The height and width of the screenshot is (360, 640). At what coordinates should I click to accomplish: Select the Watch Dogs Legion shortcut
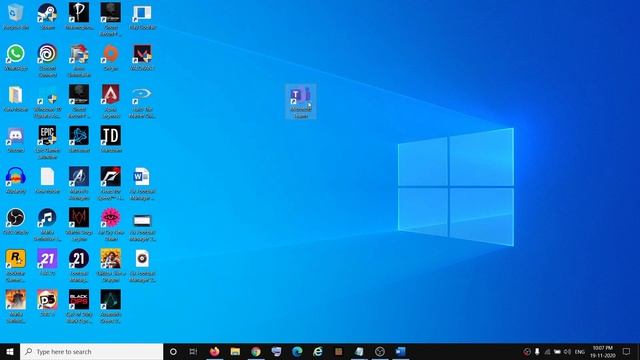pos(79,224)
